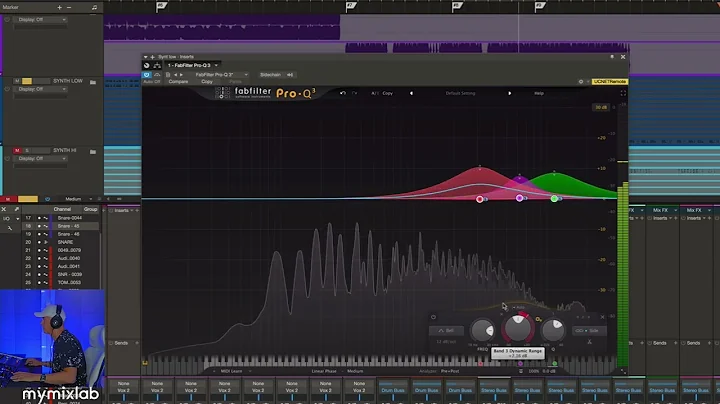The image size is (720, 404).
Task: Toggle the Sidechain button
Action: click(x=270, y=75)
